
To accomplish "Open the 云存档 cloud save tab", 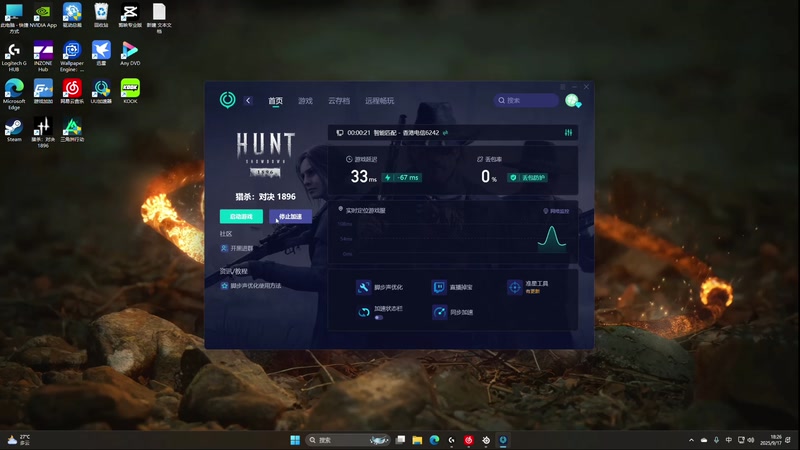I will click(339, 101).
